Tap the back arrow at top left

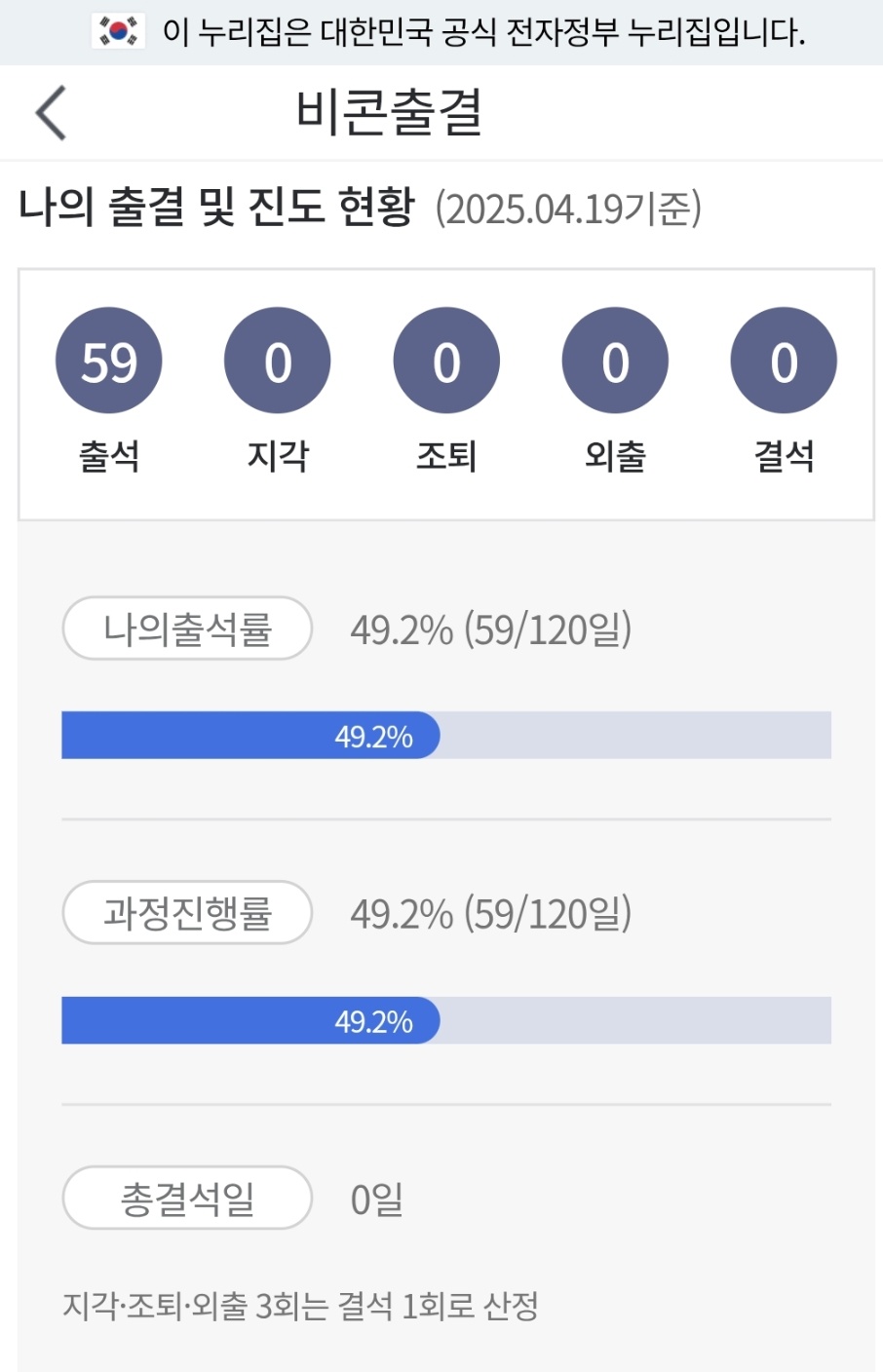coord(51,112)
